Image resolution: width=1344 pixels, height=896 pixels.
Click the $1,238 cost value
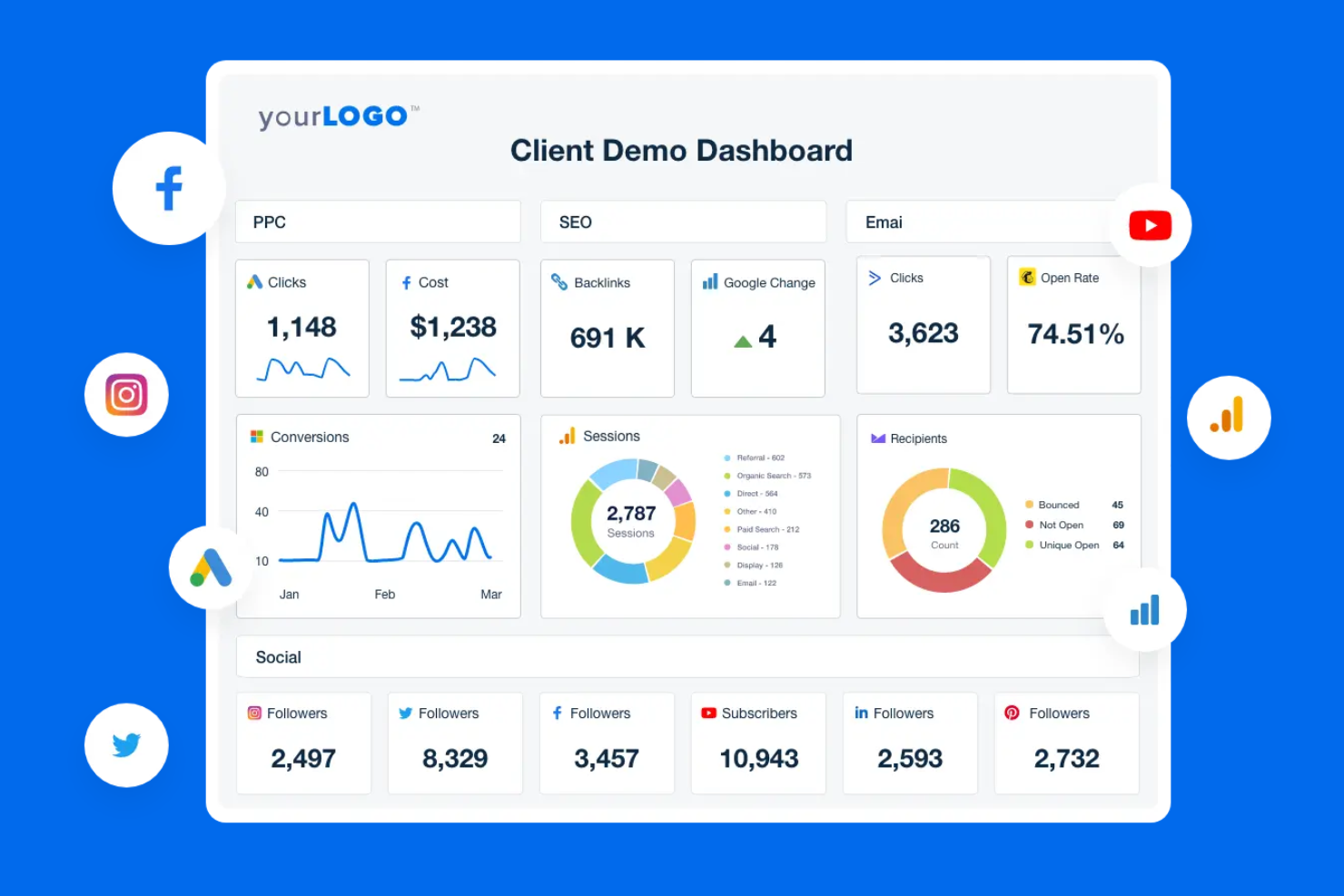coord(453,327)
